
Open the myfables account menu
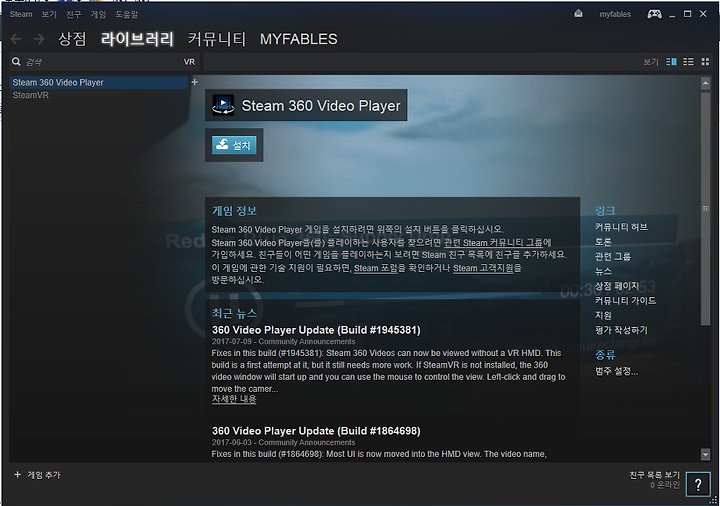tap(615, 14)
